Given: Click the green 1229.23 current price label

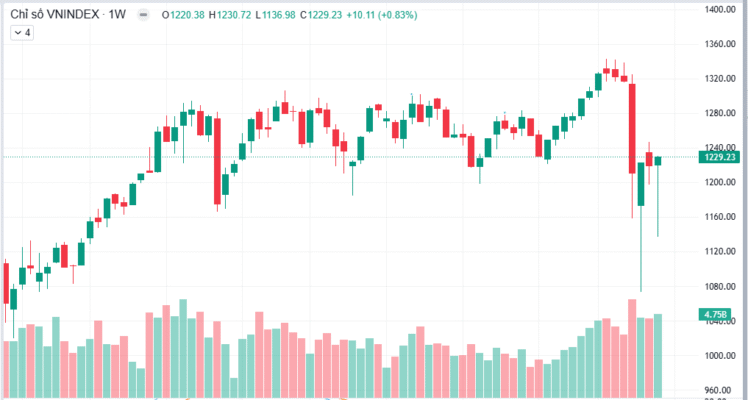Looking at the screenshot, I should click(720, 157).
